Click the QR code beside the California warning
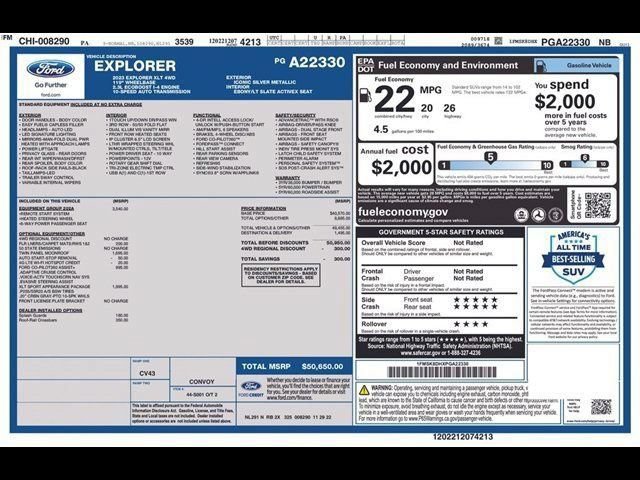640x480 pixels. click(x=601, y=407)
